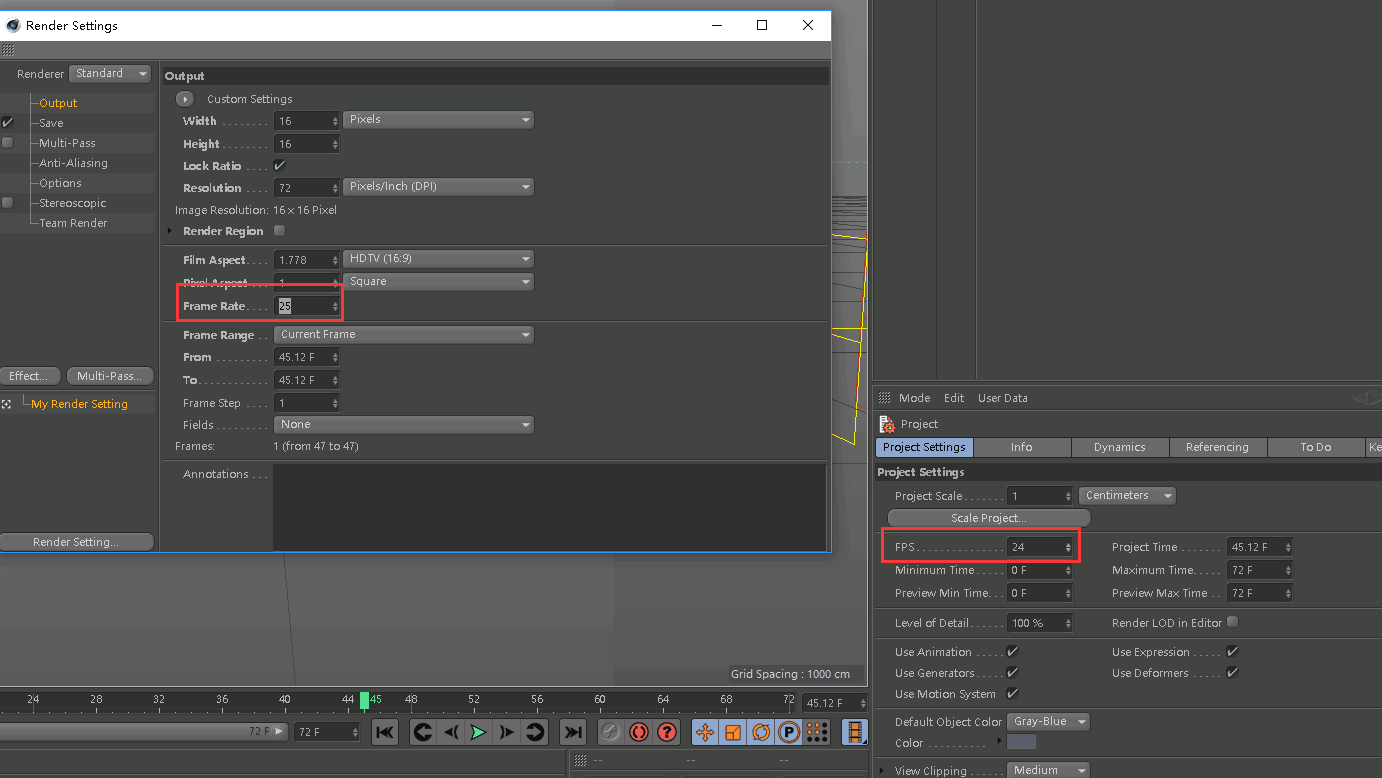
Task: Open the User Data menu
Action: [1002, 398]
